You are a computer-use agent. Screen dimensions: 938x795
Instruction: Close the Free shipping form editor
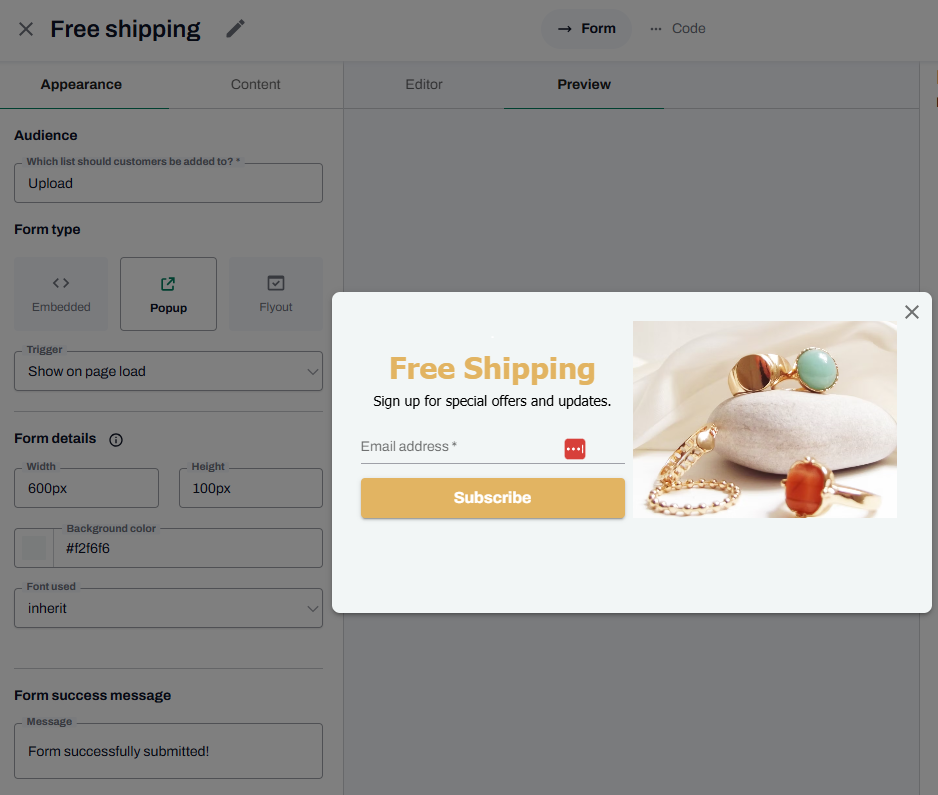pos(26,29)
